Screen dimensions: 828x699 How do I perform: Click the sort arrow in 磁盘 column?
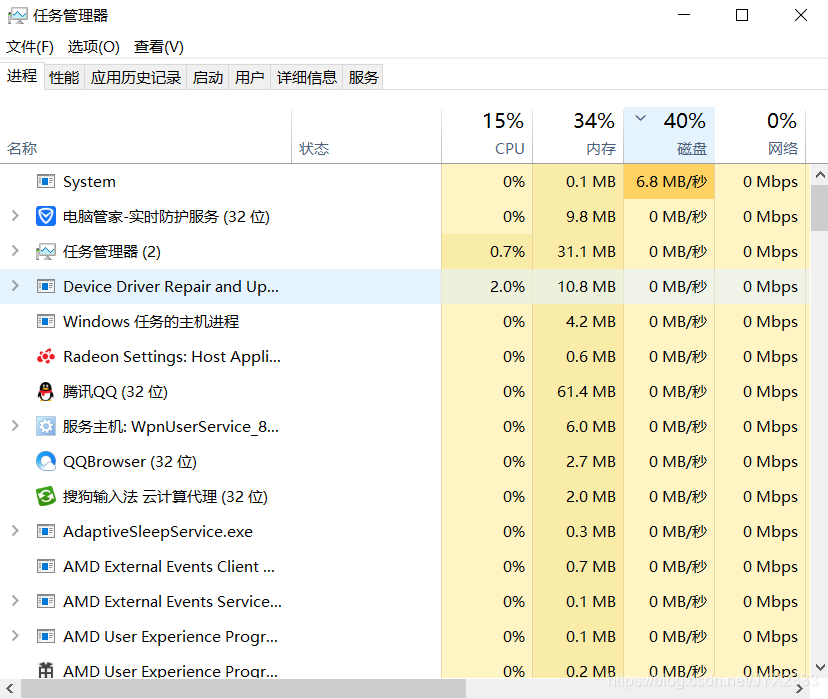click(641, 118)
